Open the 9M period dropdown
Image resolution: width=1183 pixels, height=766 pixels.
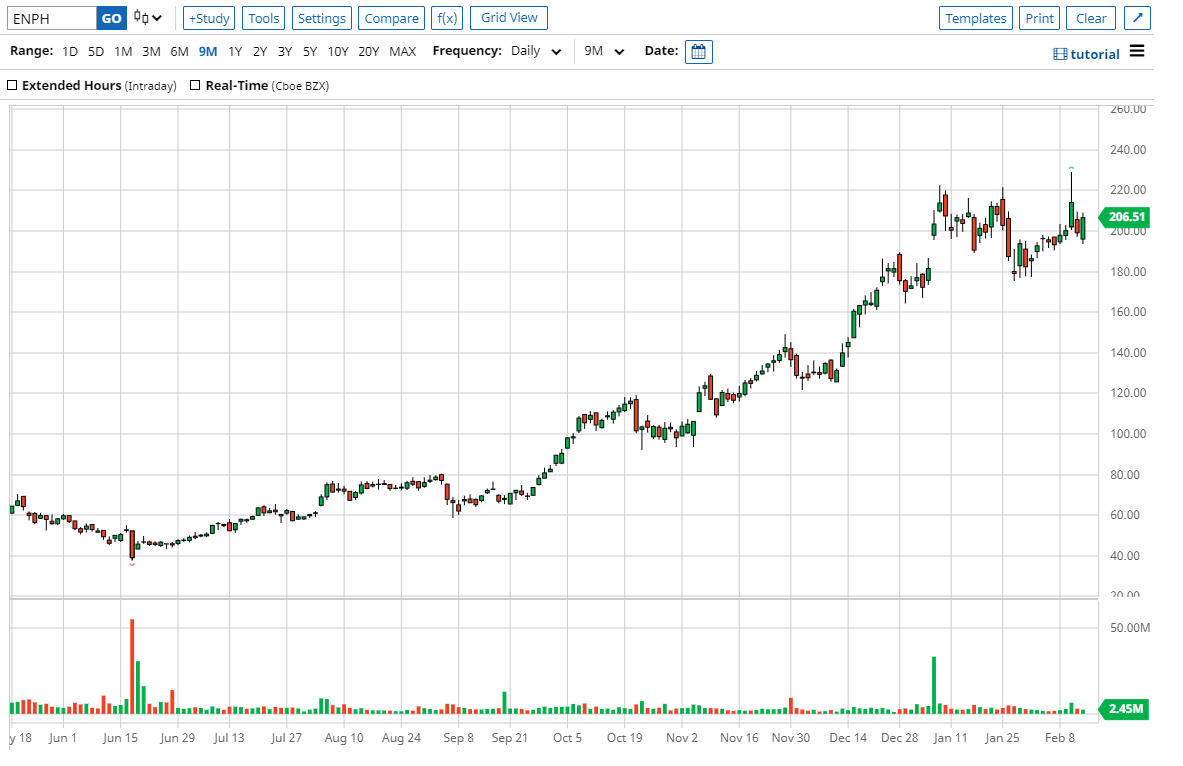pyautogui.click(x=605, y=51)
